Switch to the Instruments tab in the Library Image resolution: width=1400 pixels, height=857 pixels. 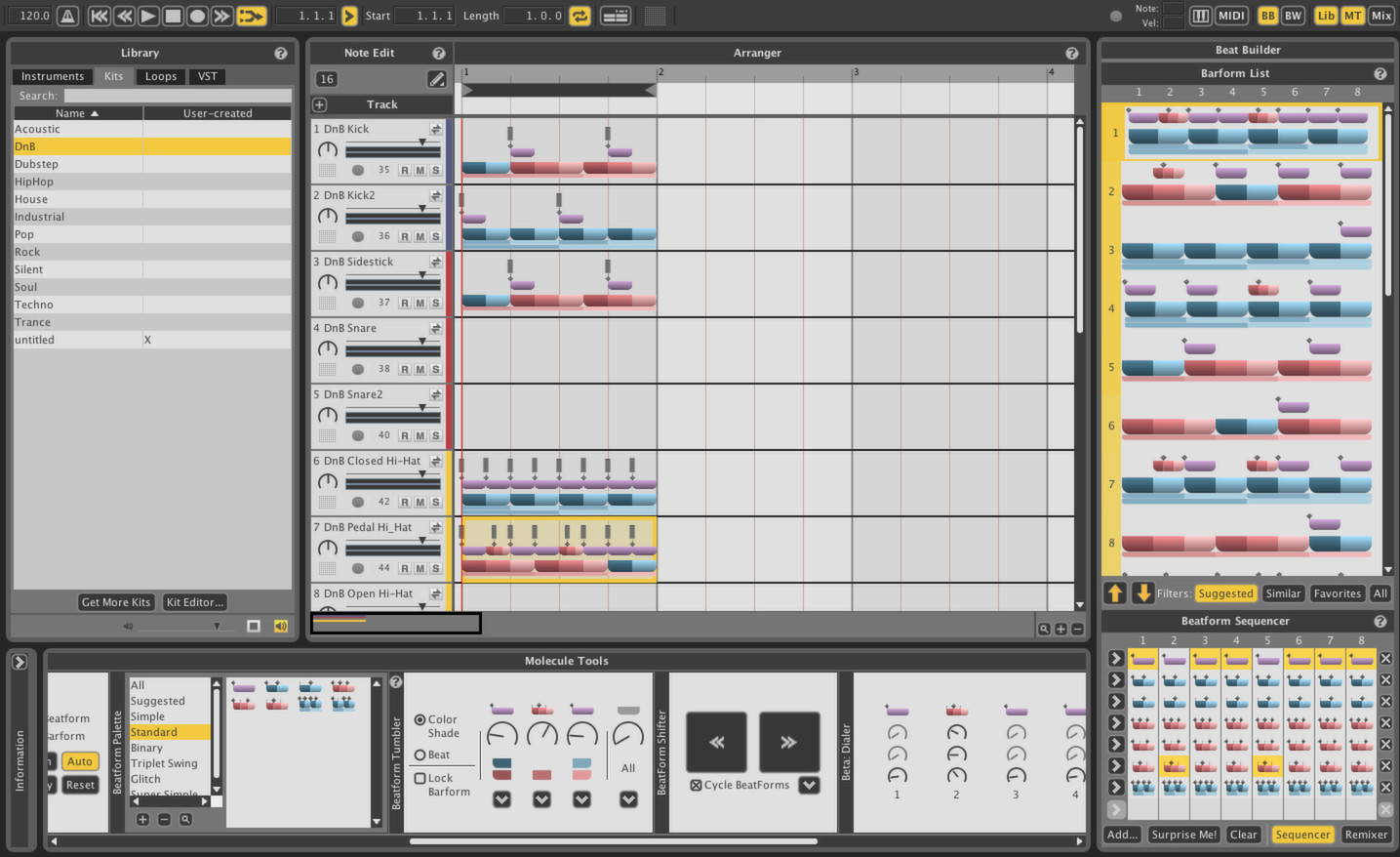[52, 76]
